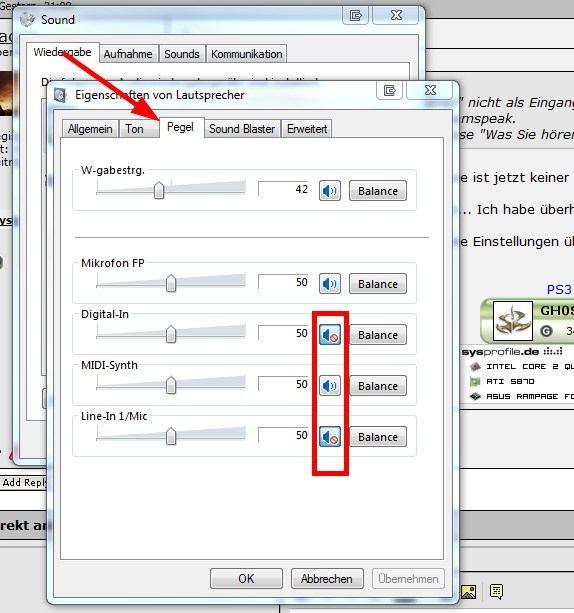Viewport: 574px width, 613px height.
Task: Click the speaker icon in Lautsprecher title bar
Action: (60, 95)
